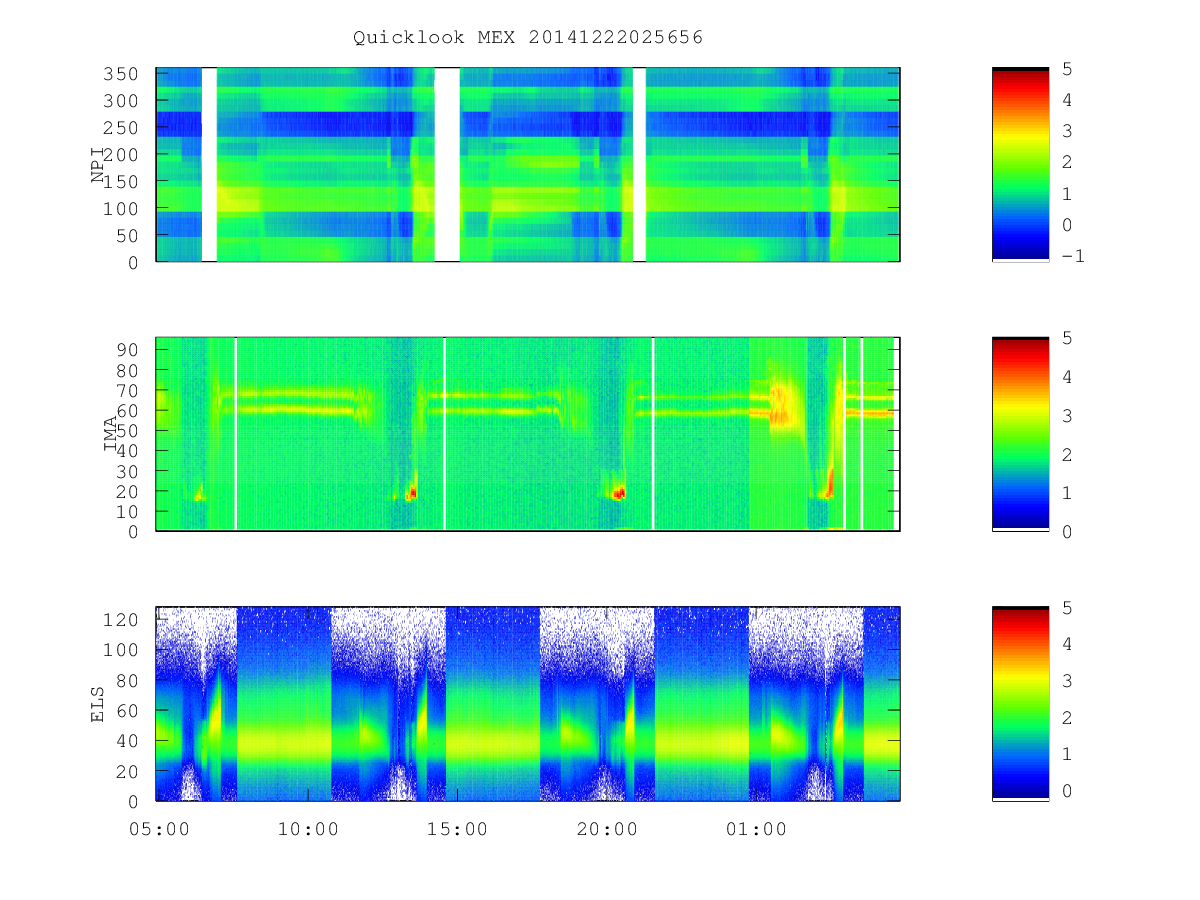Screen dimensions: 1200x900
Task: Click the ELS y-axis label
Action: [99, 704]
